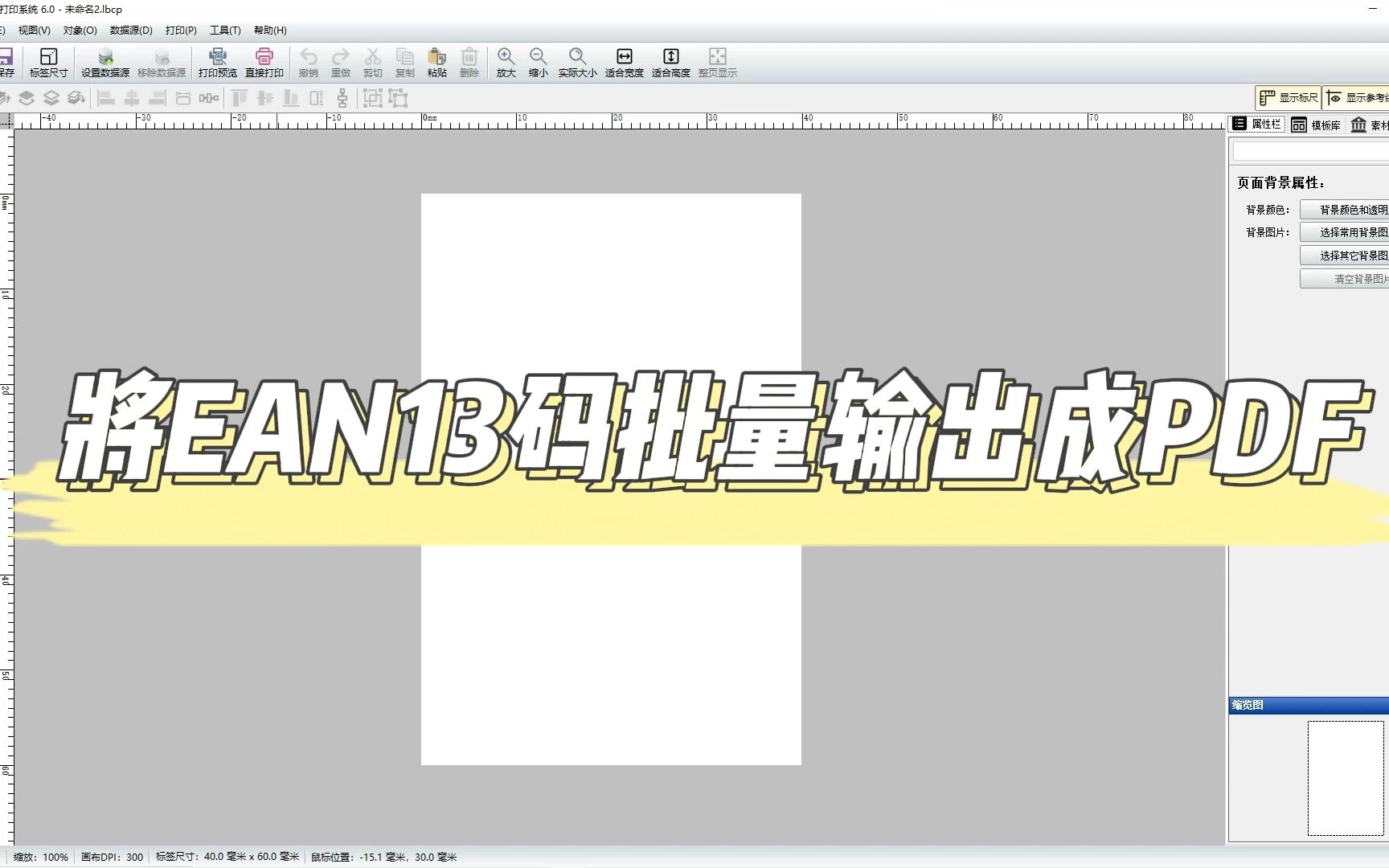
Task: Redo the last action
Action: pyautogui.click(x=341, y=62)
